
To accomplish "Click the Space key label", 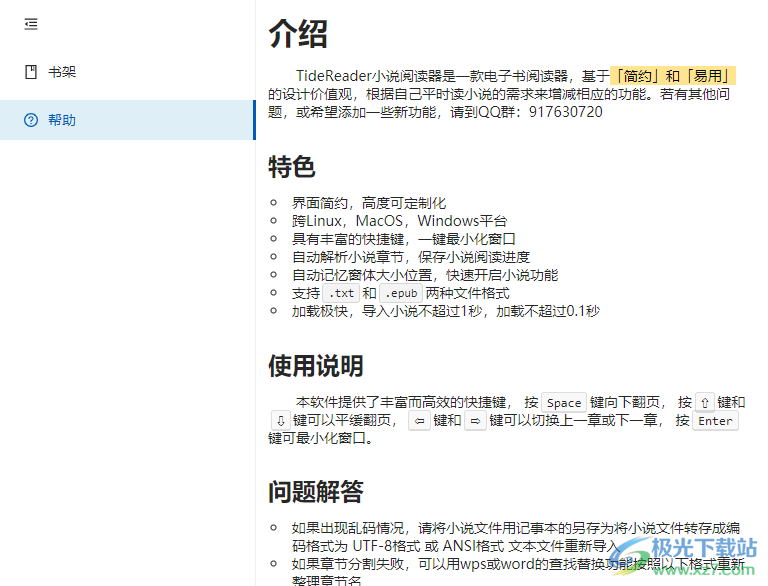I will 564,403.
